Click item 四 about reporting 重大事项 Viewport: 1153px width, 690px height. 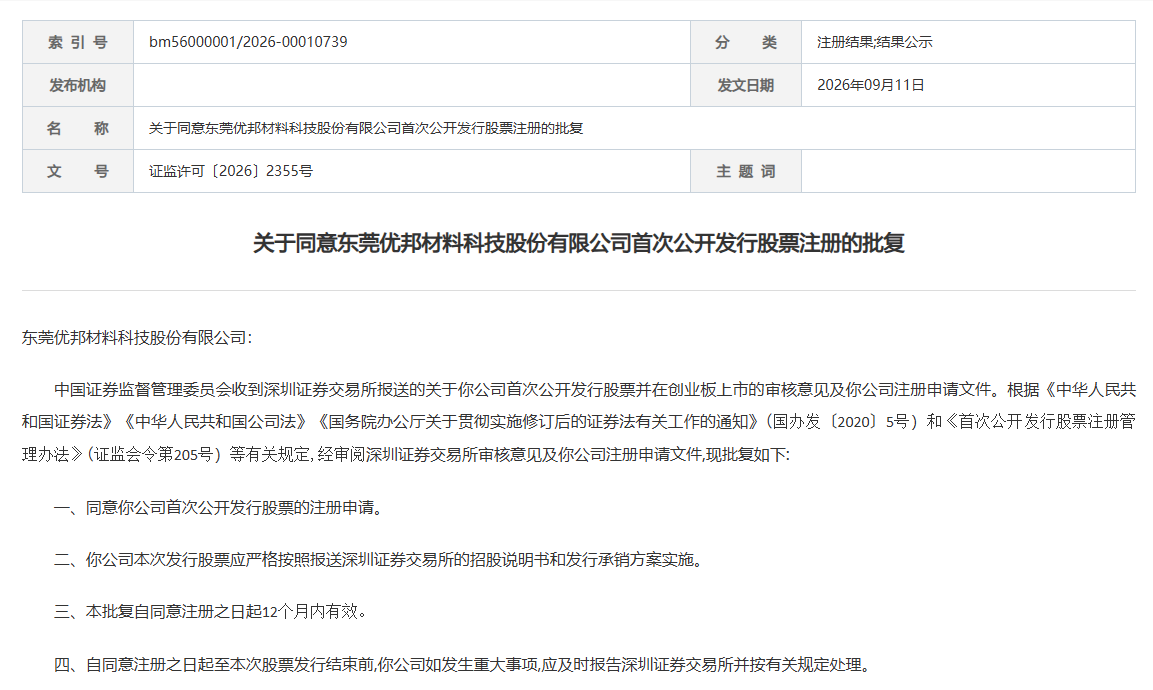[463, 665]
